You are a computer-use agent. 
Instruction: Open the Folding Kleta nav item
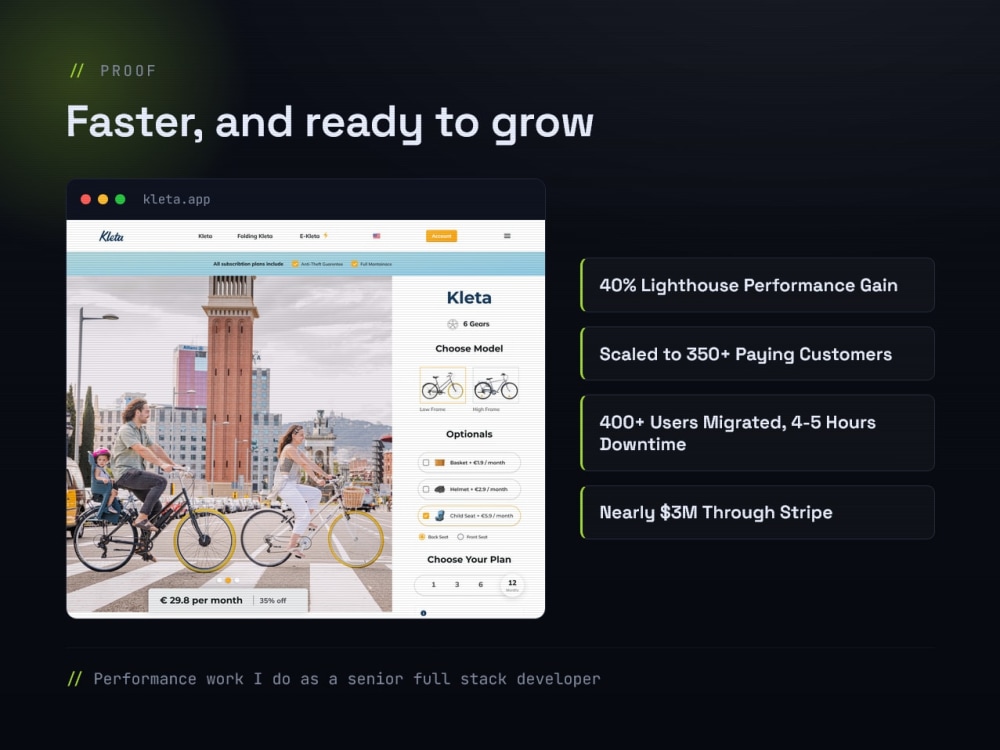pos(255,236)
